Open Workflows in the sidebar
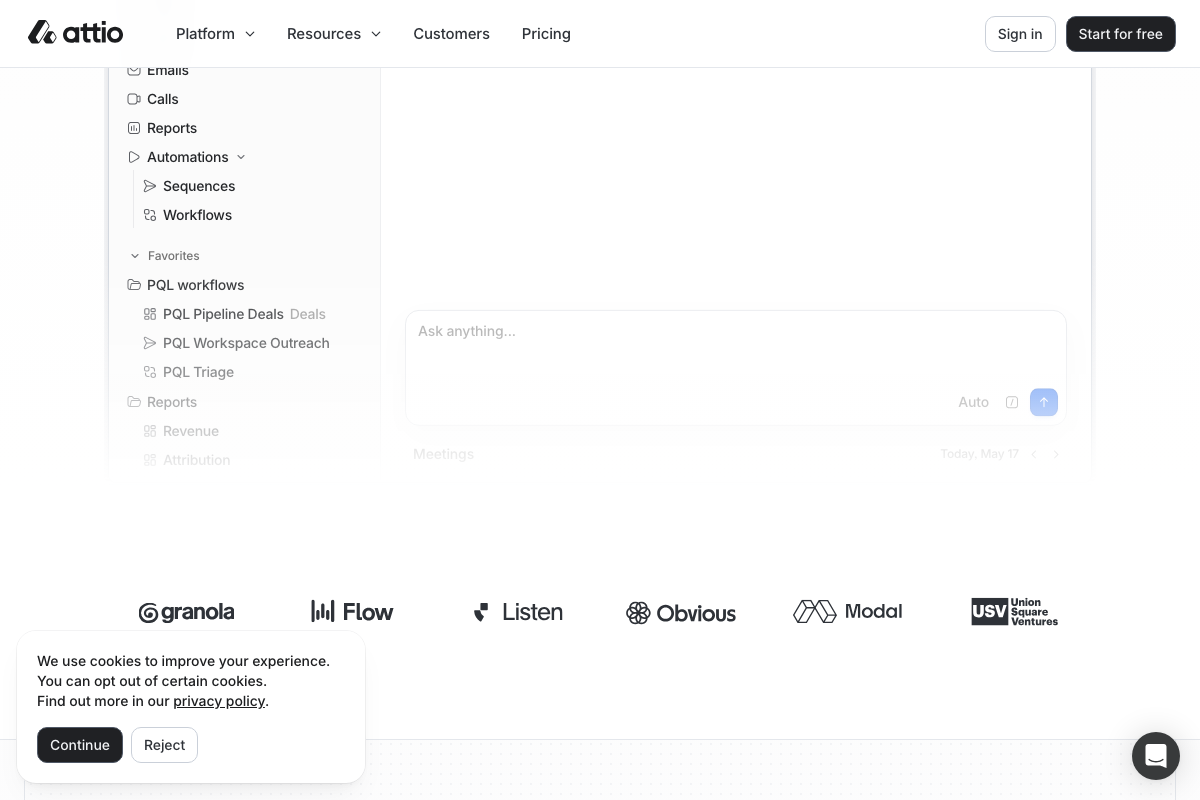This screenshot has height=800, width=1200. point(197,215)
